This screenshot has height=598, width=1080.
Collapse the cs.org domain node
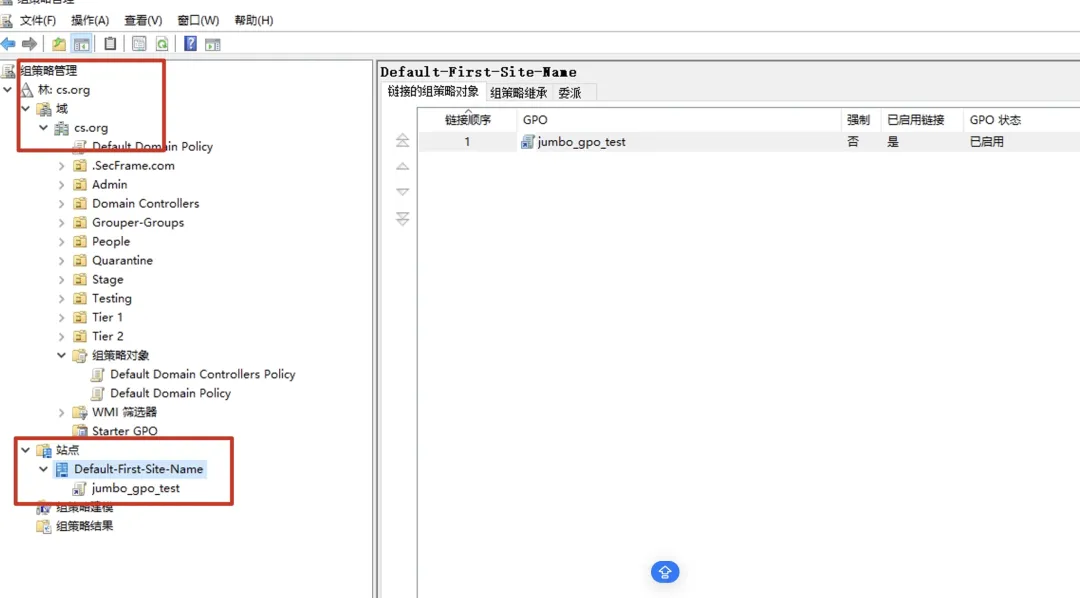tap(43, 127)
